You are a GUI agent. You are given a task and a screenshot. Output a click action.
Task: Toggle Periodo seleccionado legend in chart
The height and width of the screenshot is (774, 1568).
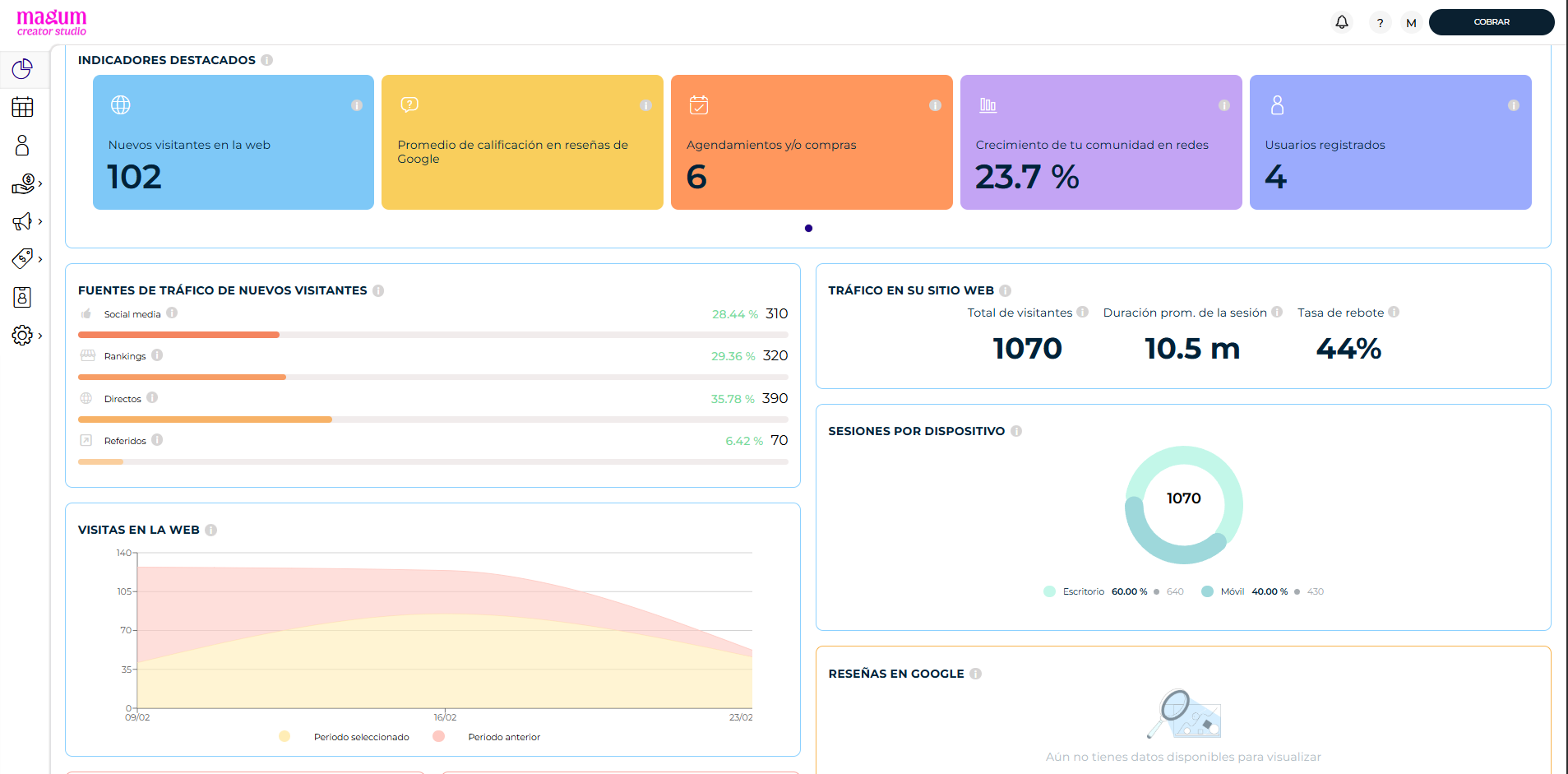[344, 737]
